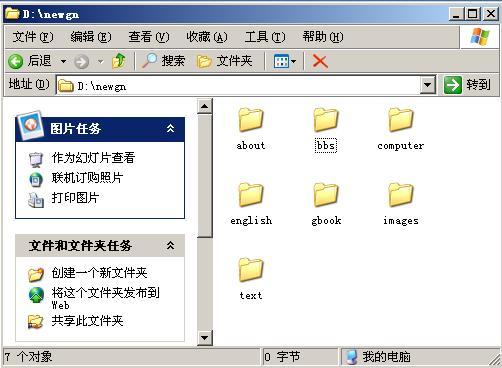
Task: Click the computer folder name label
Action: 401,146
